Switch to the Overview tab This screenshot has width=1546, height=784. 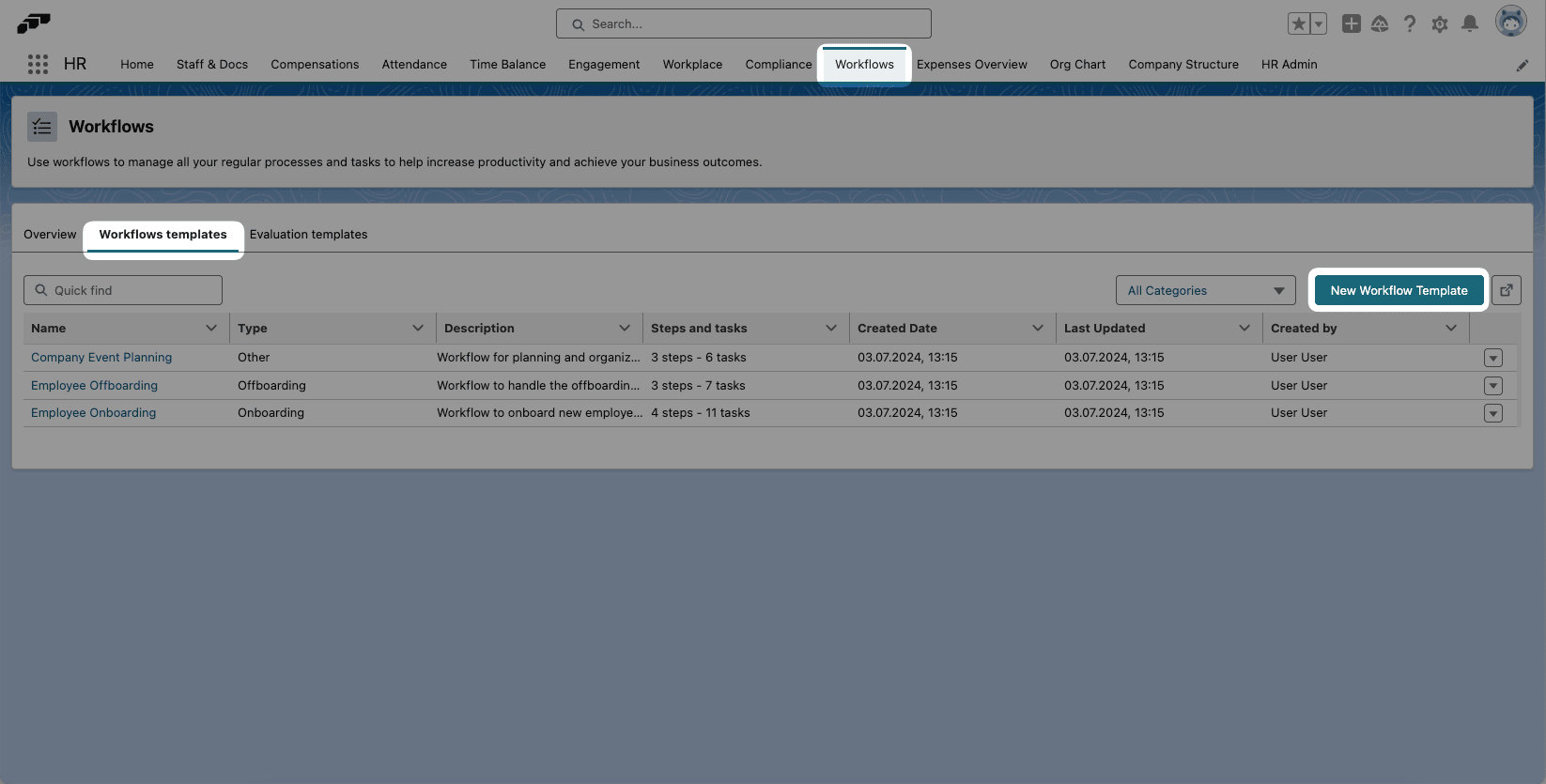pyautogui.click(x=50, y=235)
